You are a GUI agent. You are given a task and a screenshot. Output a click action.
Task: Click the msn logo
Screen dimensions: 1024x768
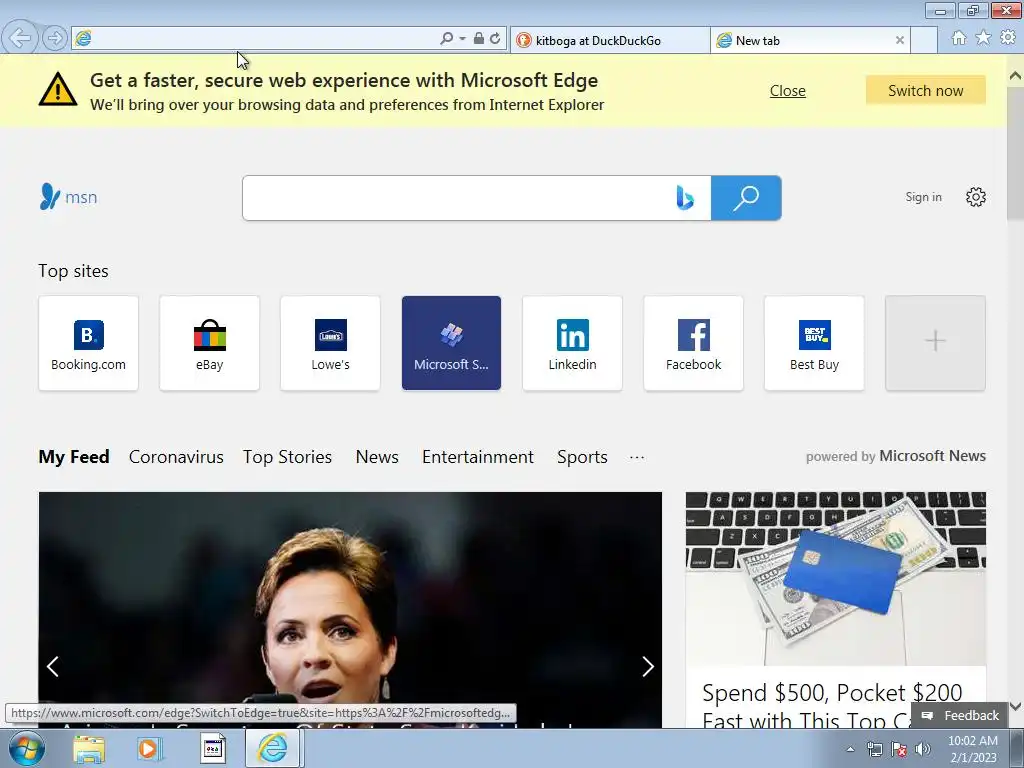[x=69, y=197]
